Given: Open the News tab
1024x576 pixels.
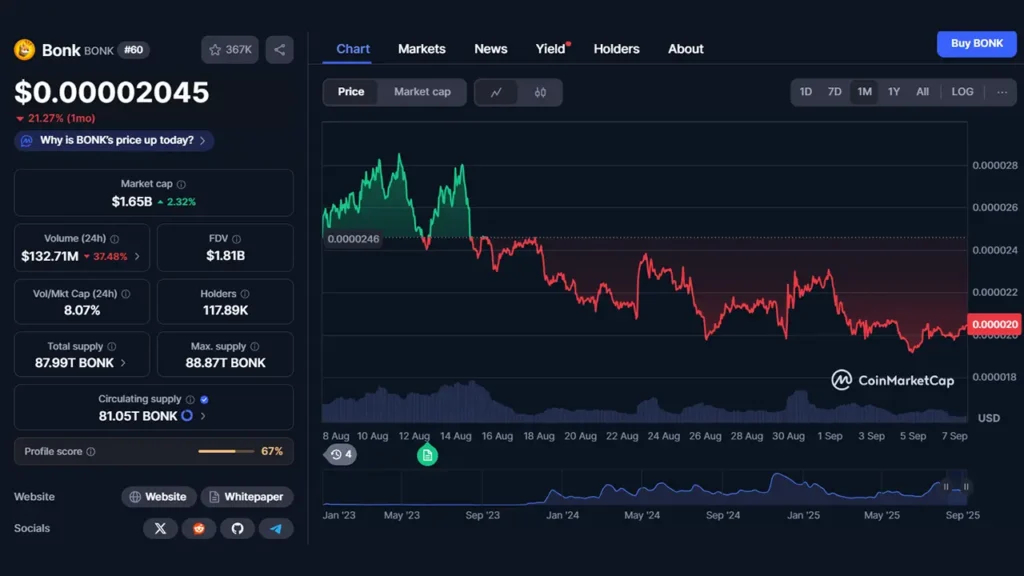Looking at the screenshot, I should 490,49.
